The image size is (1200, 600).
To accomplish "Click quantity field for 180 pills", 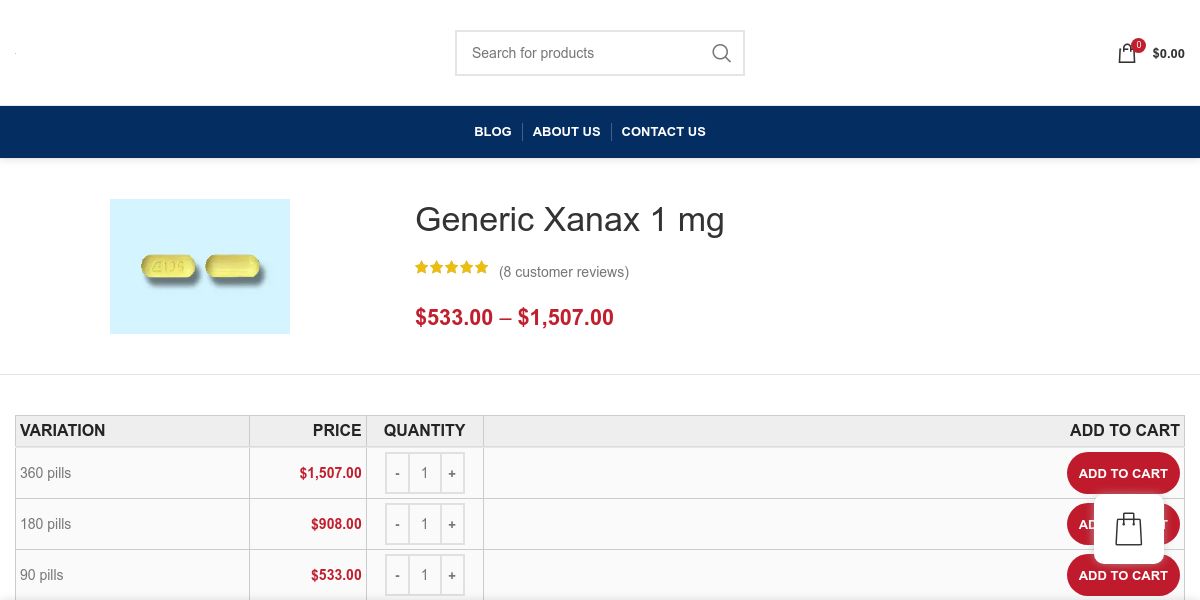I will [424, 524].
